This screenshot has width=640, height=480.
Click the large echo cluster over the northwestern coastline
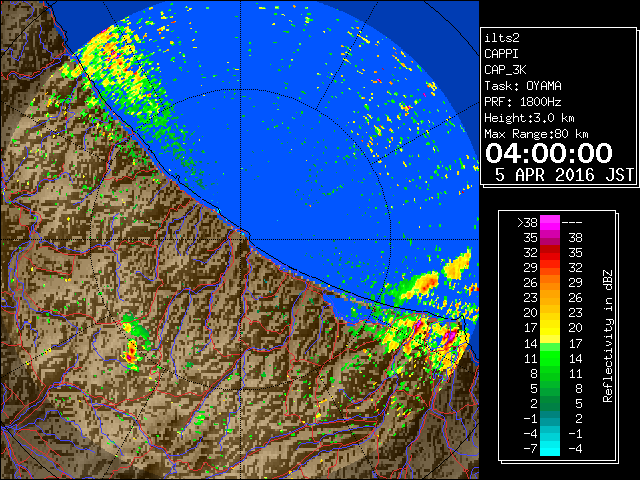pyautogui.click(x=118, y=67)
